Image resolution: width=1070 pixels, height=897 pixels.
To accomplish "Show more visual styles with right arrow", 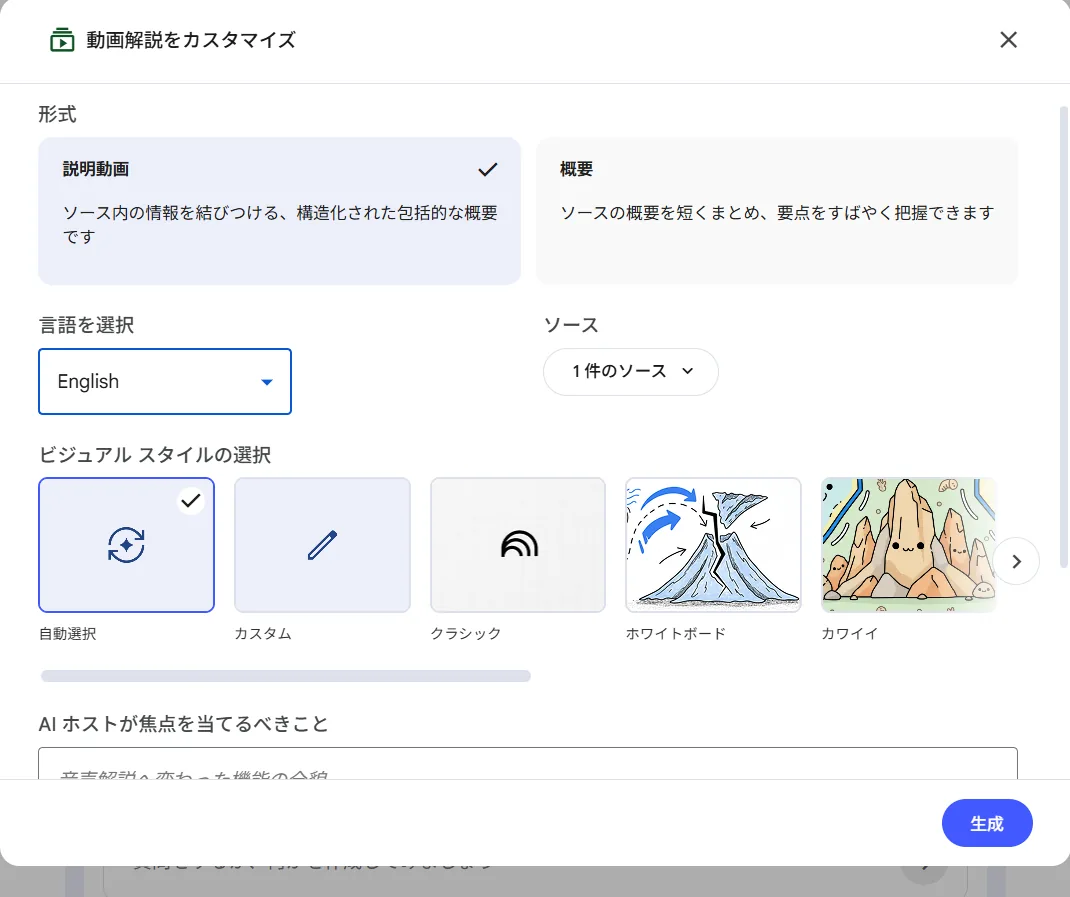I will pyautogui.click(x=1016, y=561).
